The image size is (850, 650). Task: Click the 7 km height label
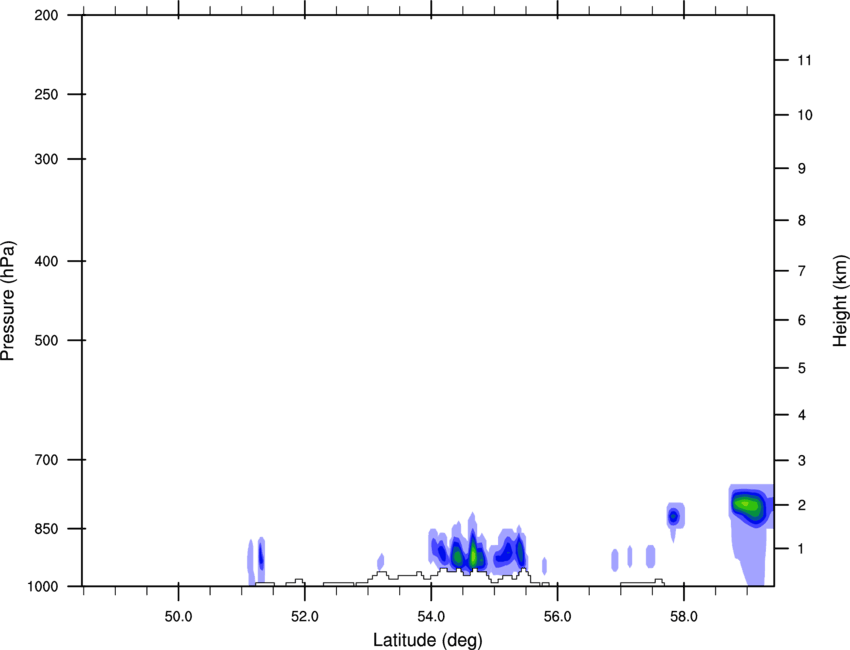coord(802,271)
